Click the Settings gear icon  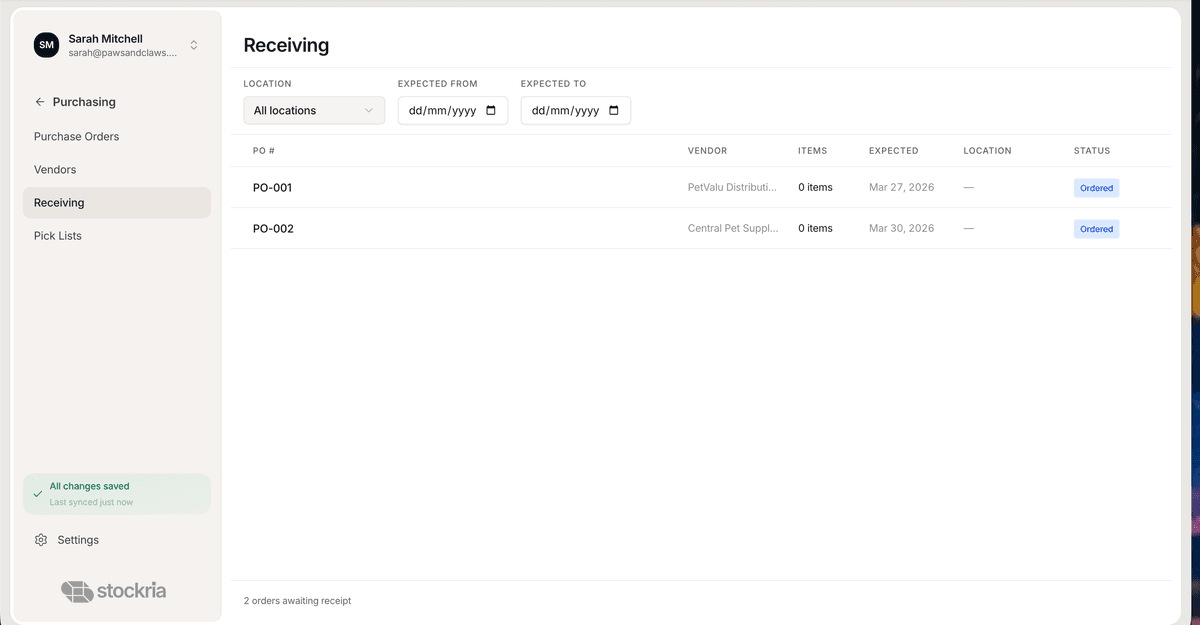pos(40,540)
